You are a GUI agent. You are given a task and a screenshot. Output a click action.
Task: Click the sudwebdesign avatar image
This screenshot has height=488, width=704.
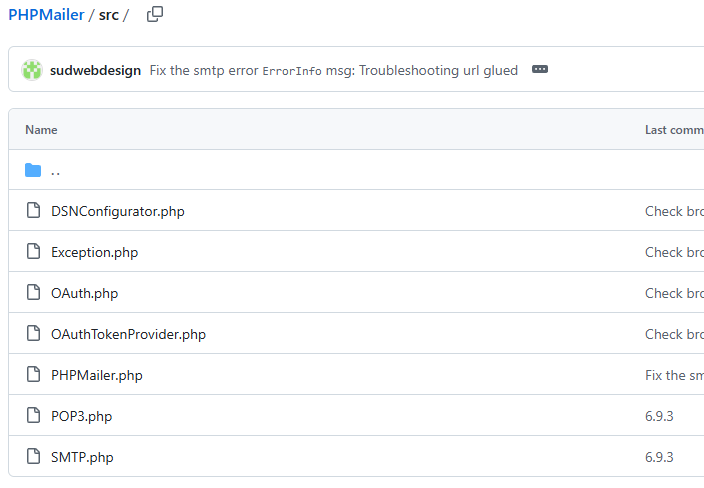(x=32, y=70)
